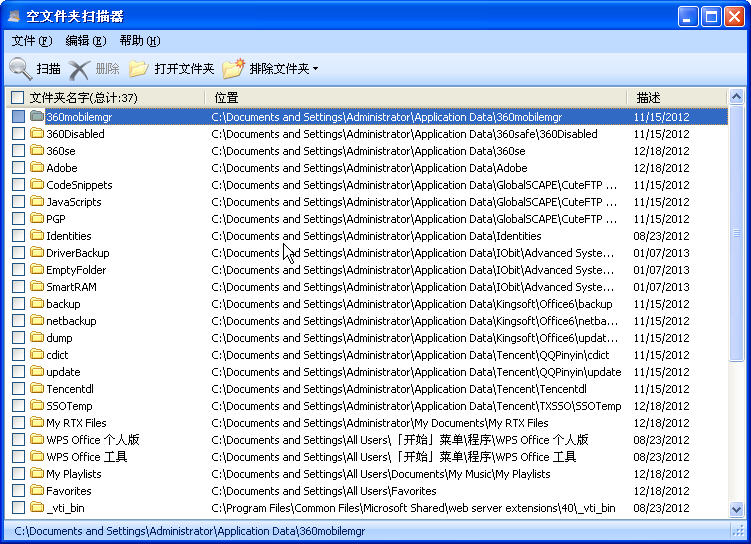The height and width of the screenshot is (544, 751).
Task: Click the path of My Playlists row
Action: pyautogui.click(x=381, y=474)
